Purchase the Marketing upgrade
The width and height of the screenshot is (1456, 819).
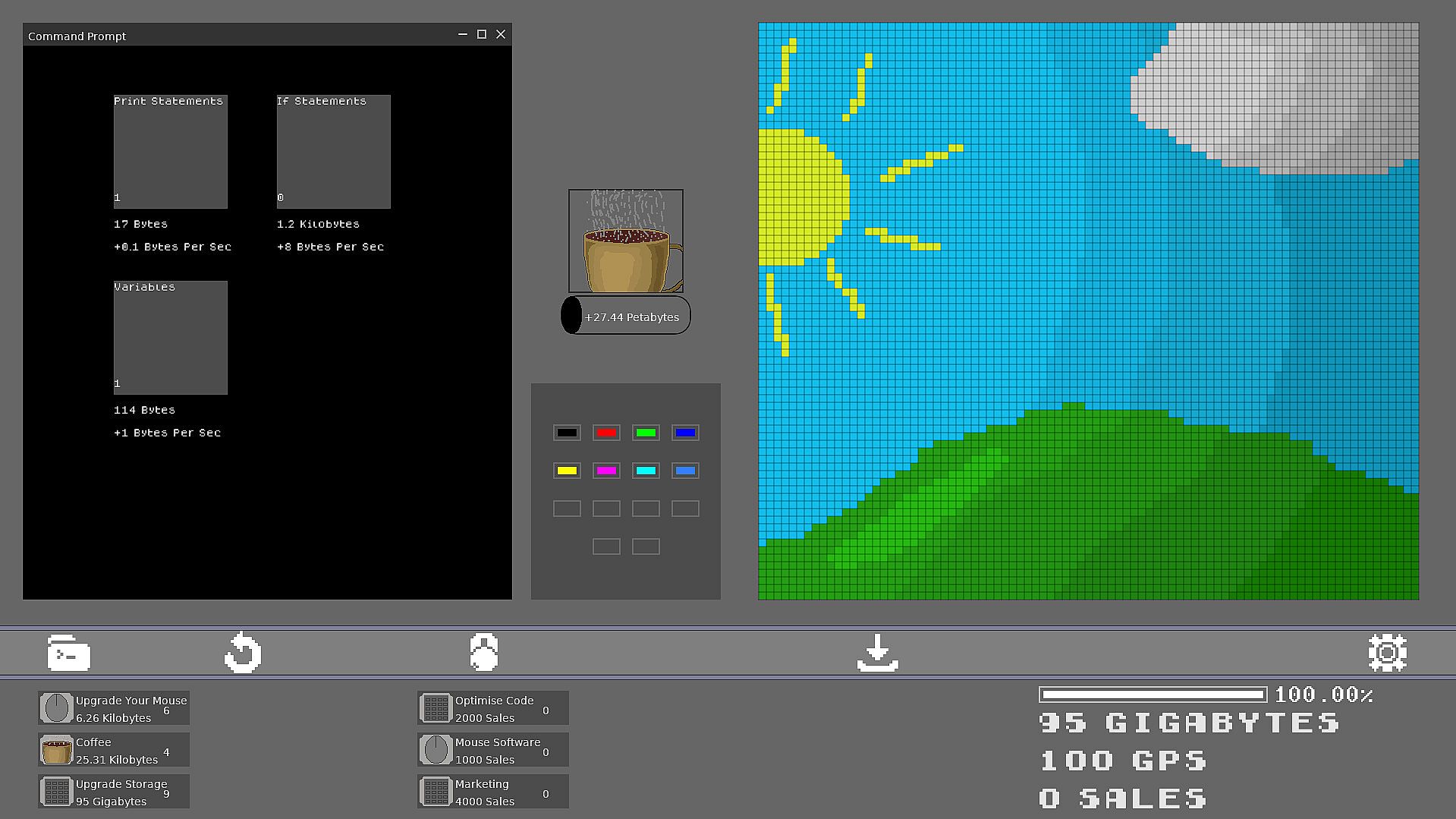tap(493, 792)
